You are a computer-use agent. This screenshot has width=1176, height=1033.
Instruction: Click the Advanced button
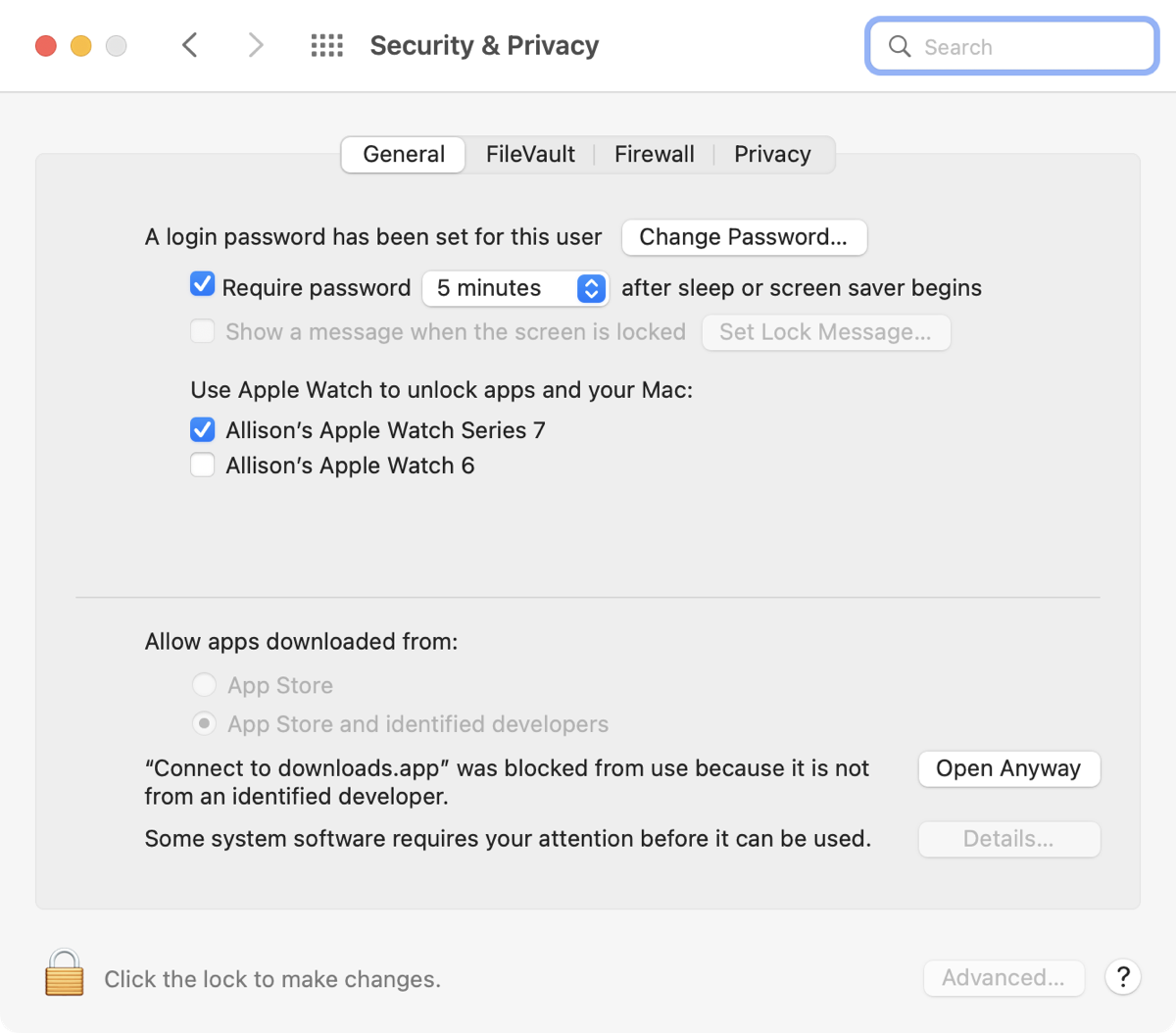(1003, 978)
